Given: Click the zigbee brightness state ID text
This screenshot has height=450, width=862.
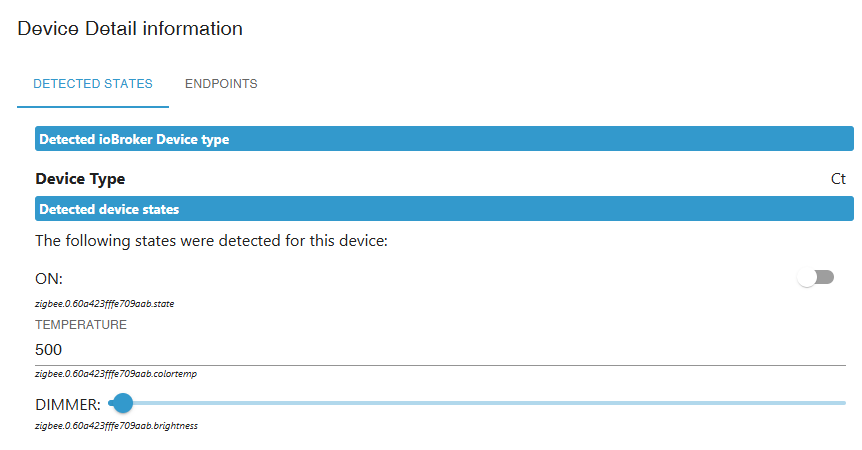Looking at the screenshot, I should [x=116, y=426].
